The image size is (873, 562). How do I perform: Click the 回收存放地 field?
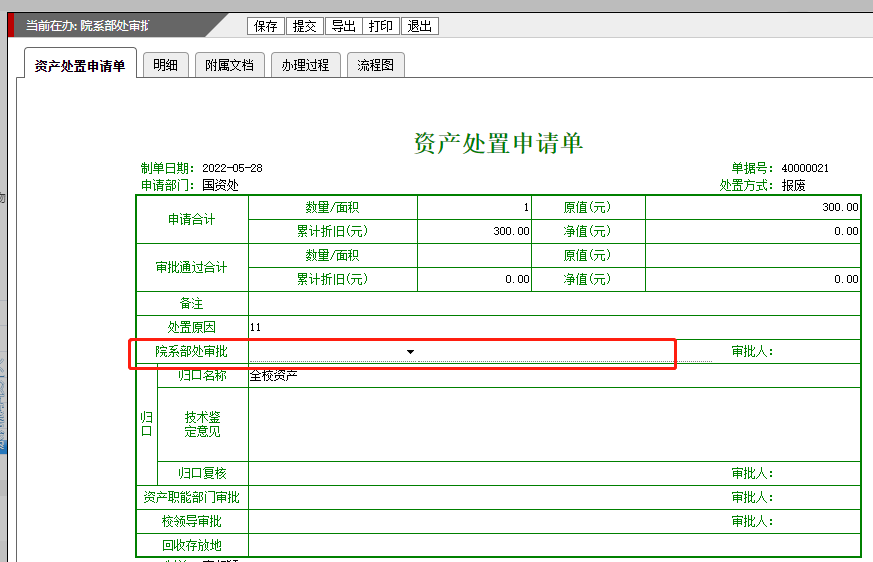553,545
